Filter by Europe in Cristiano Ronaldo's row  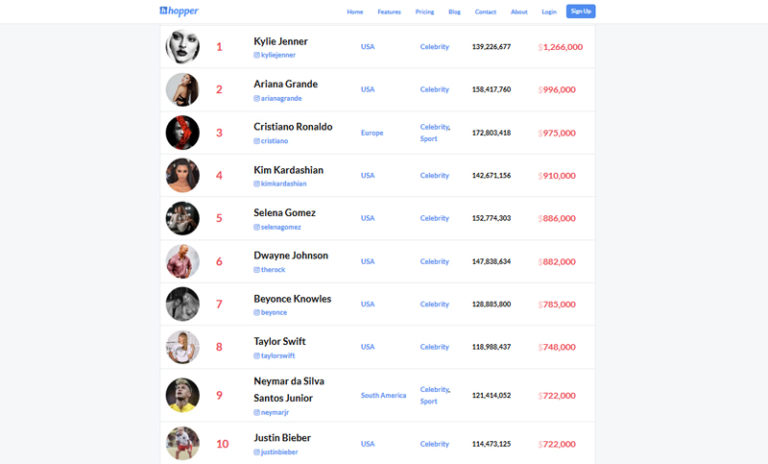[x=372, y=133]
